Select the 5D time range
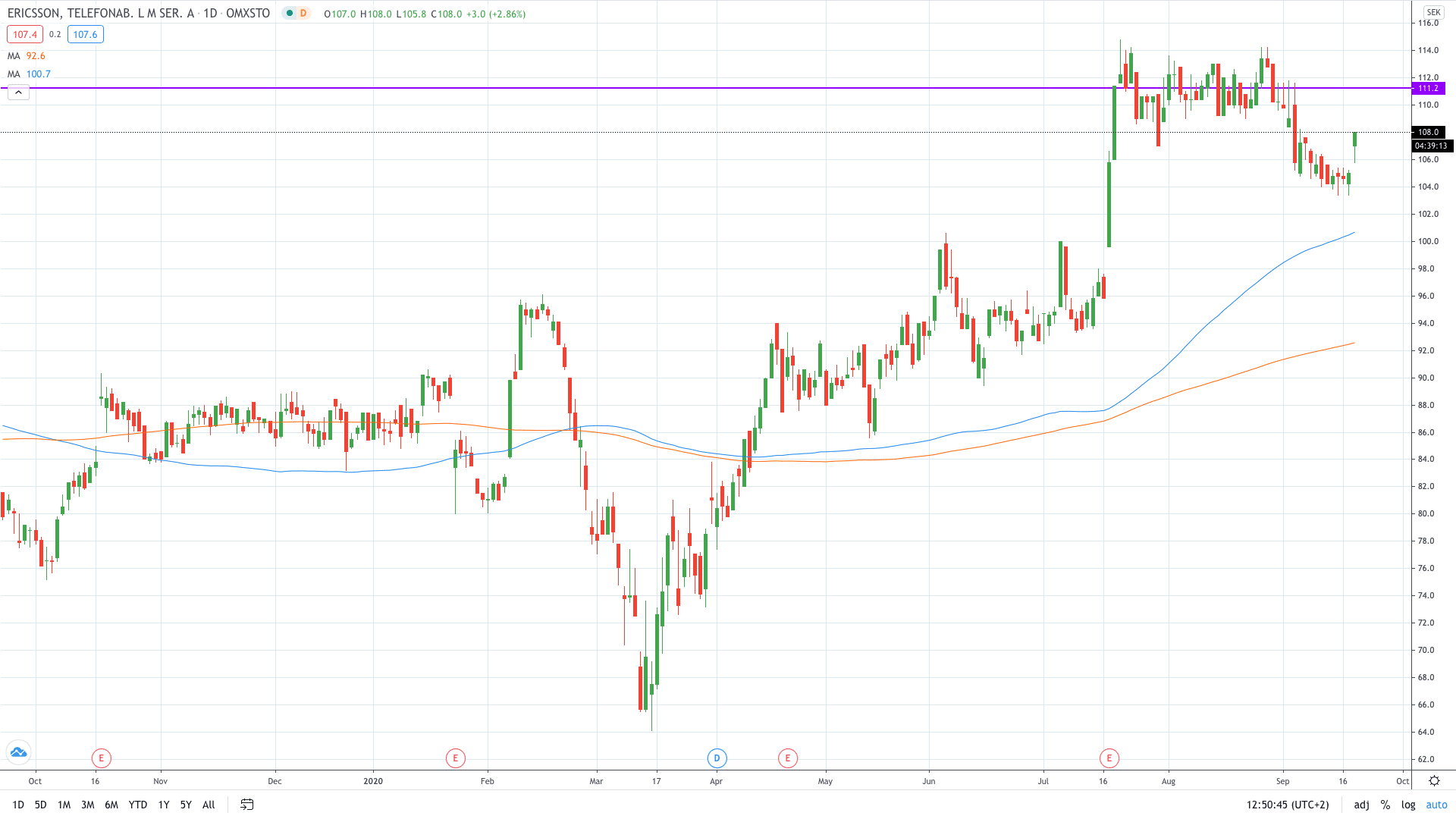Image resolution: width=1456 pixels, height=819 pixels. click(41, 805)
